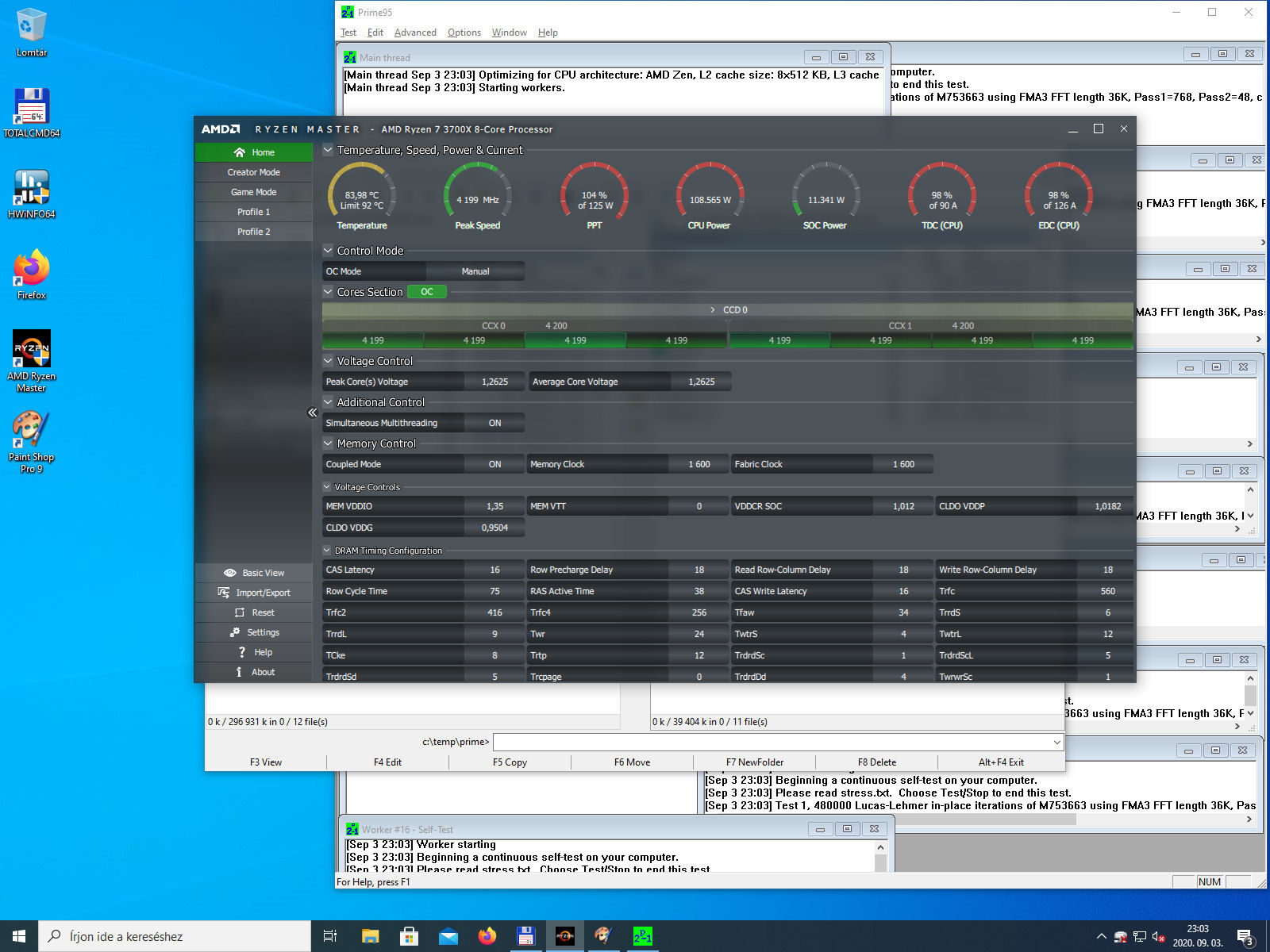Open command line history dropdown arrow

[x=1056, y=742]
